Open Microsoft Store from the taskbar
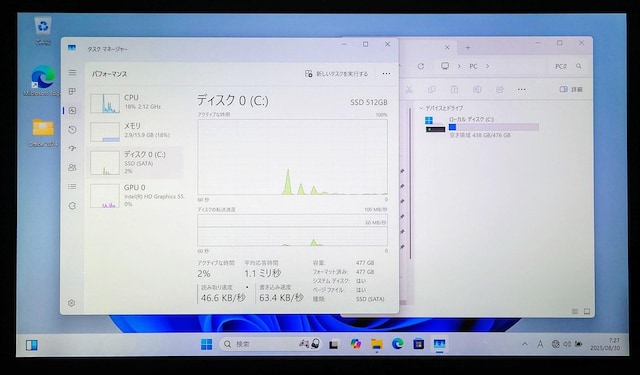The width and height of the screenshot is (640, 375). (x=418, y=344)
